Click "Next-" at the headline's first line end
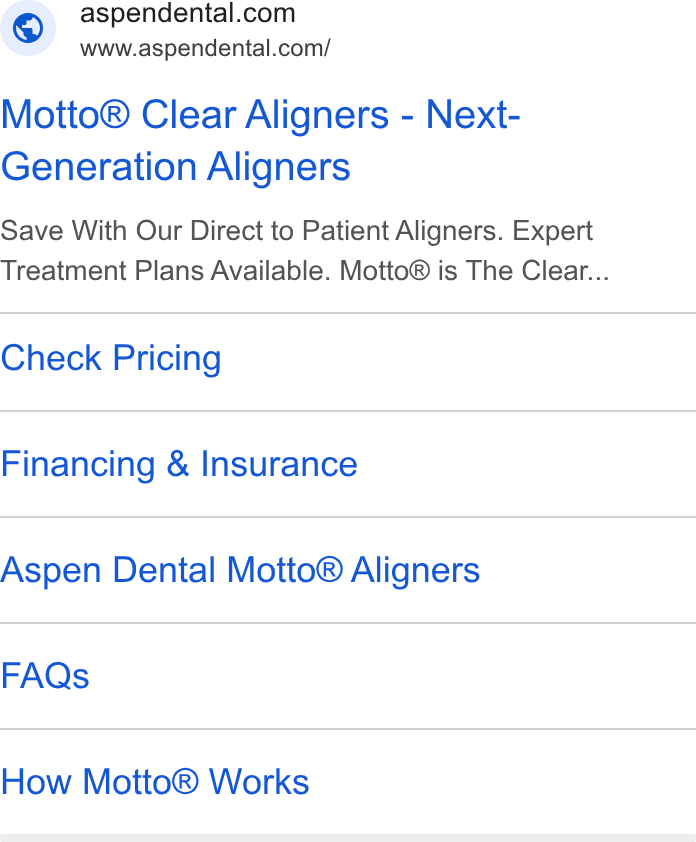The width and height of the screenshot is (696, 842). [473, 114]
